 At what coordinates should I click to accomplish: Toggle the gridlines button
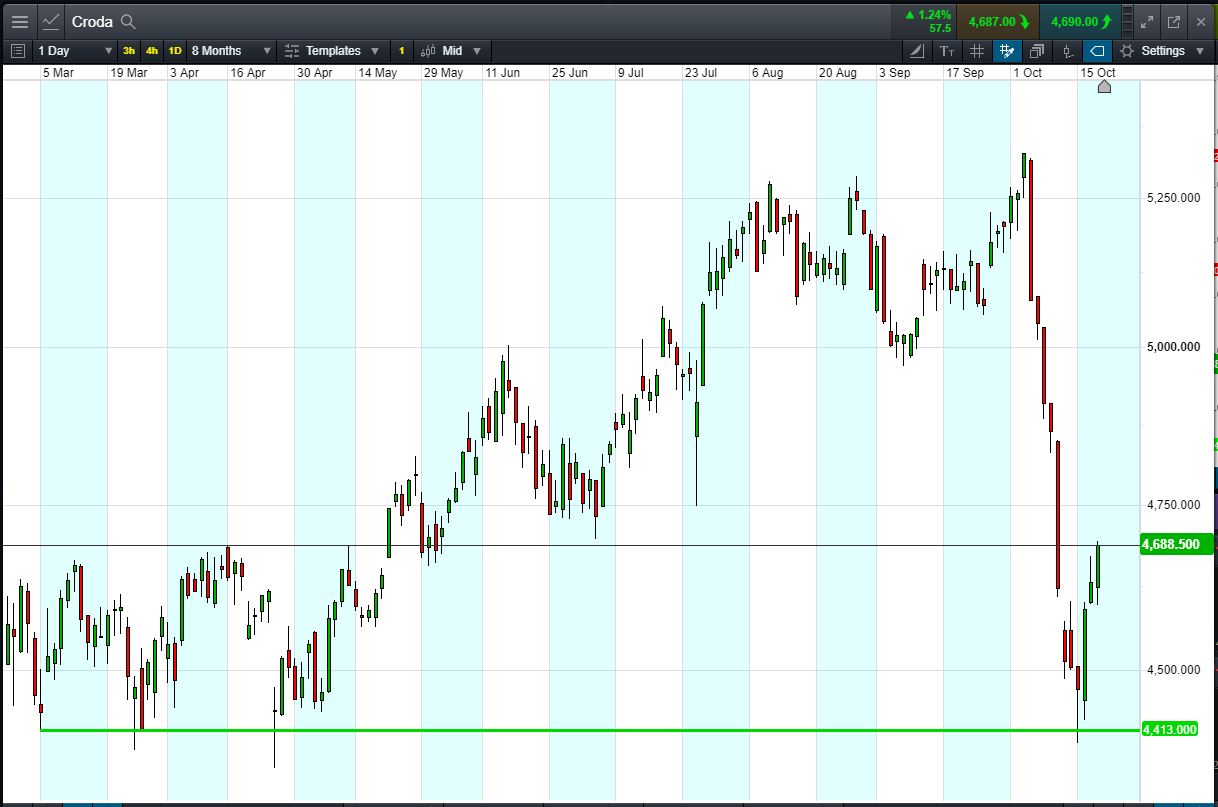coord(977,51)
